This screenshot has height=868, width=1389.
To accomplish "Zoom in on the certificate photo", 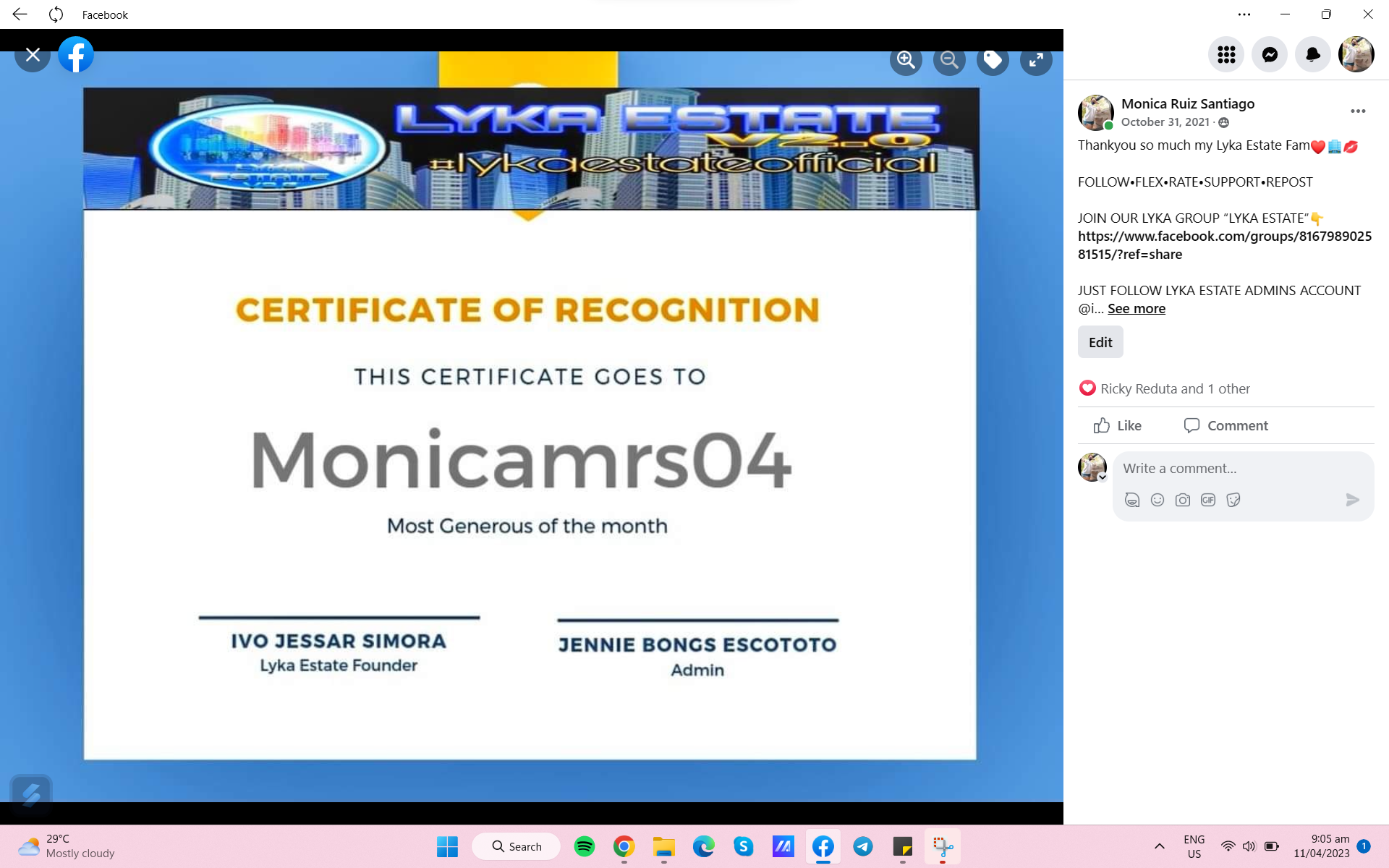I will pyautogui.click(x=906, y=60).
